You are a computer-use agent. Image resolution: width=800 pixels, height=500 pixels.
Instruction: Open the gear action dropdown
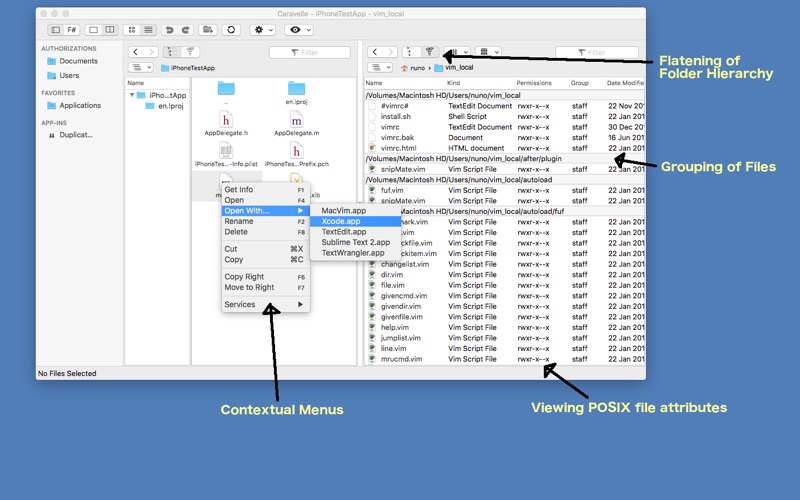click(263, 30)
